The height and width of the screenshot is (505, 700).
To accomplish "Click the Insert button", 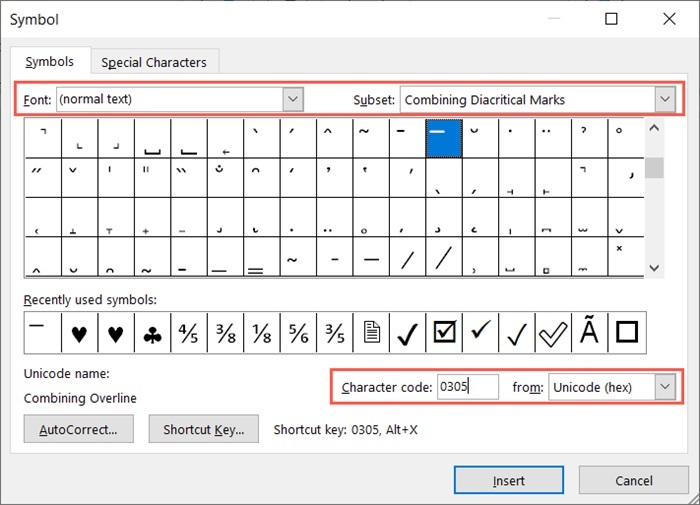I will [509, 480].
